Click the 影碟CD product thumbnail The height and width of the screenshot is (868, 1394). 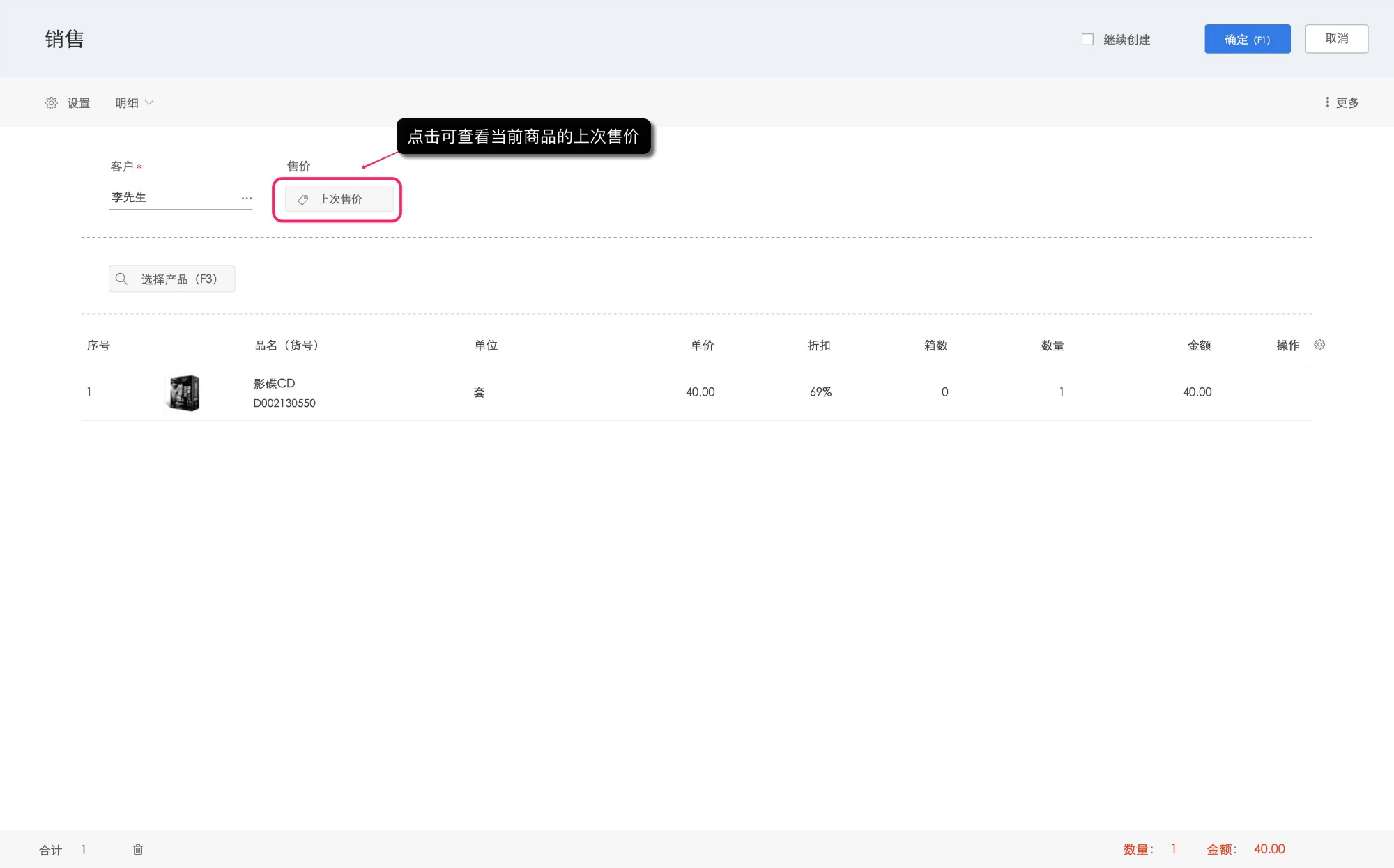click(x=185, y=393)
